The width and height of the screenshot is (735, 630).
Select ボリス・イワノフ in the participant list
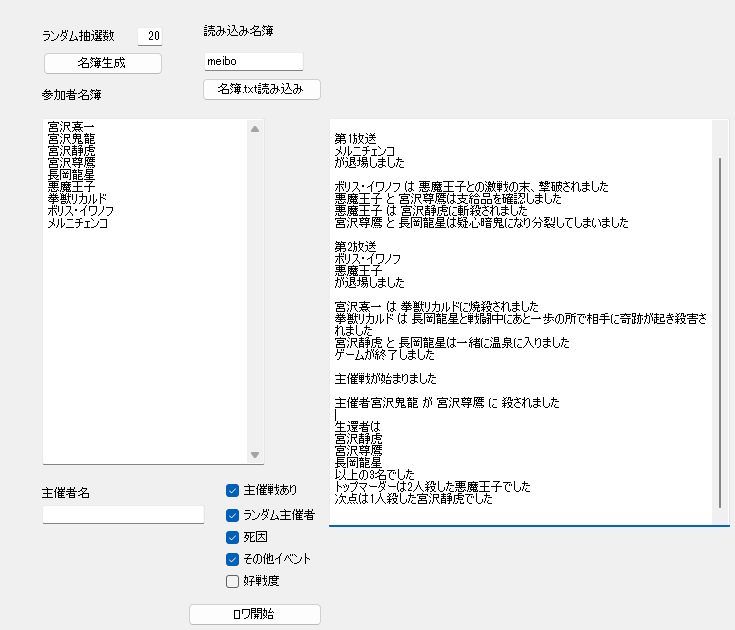coord(81,211)
